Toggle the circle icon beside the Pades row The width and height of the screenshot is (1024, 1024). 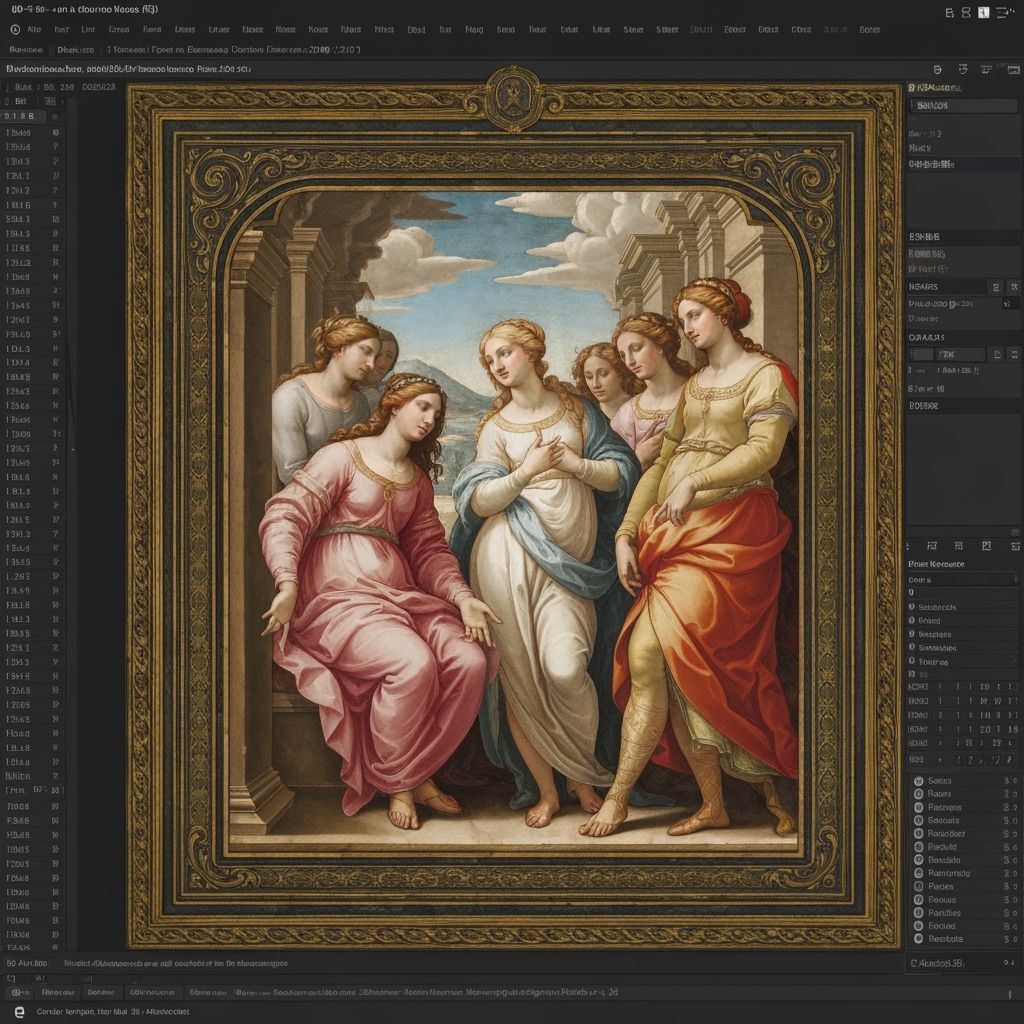pyautogui.click(x=919, y=886)
